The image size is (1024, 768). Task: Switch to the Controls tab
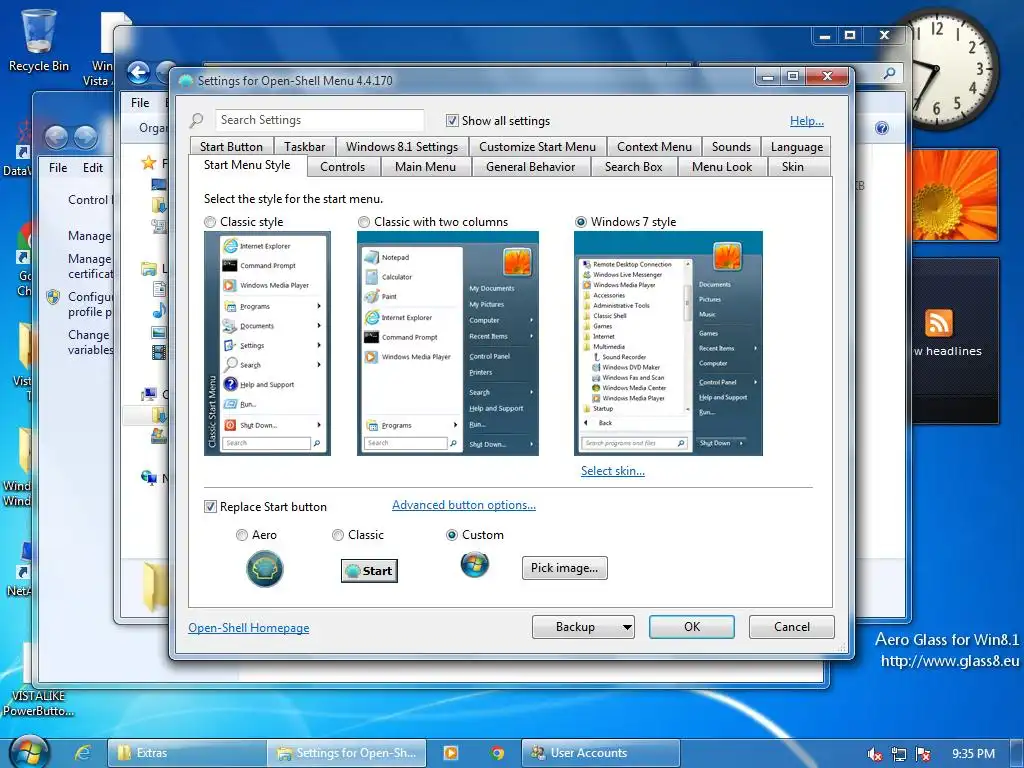[x=342, y=167]
